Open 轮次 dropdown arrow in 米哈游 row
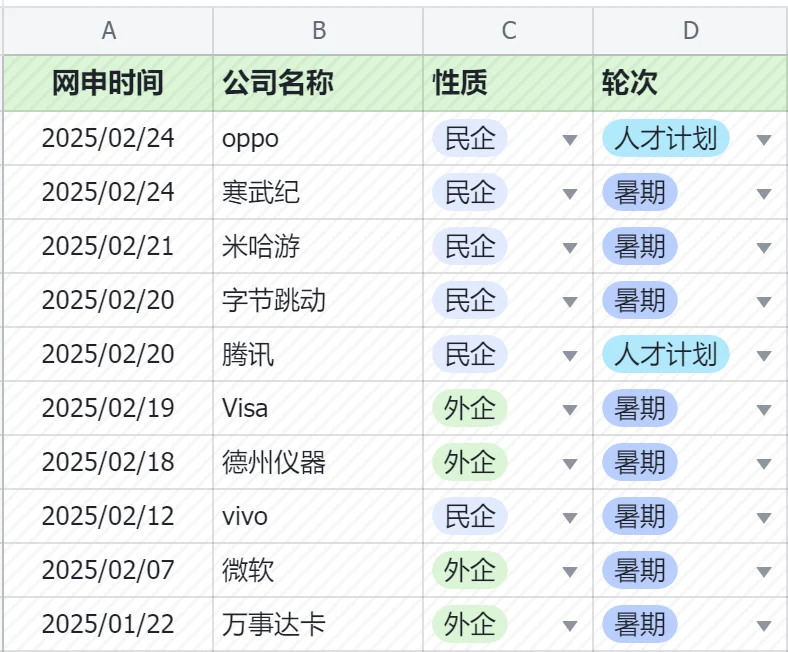This screenshot has height=652, width=788. [x=764, y=248]
